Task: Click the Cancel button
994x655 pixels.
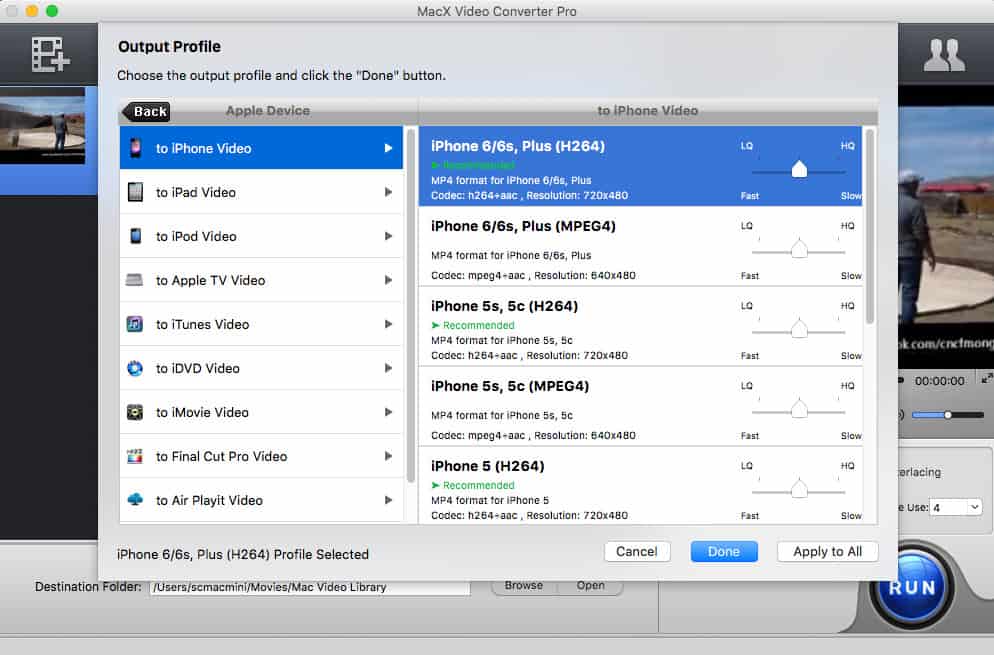Action: pyautogui.click(x=636, y=552)
